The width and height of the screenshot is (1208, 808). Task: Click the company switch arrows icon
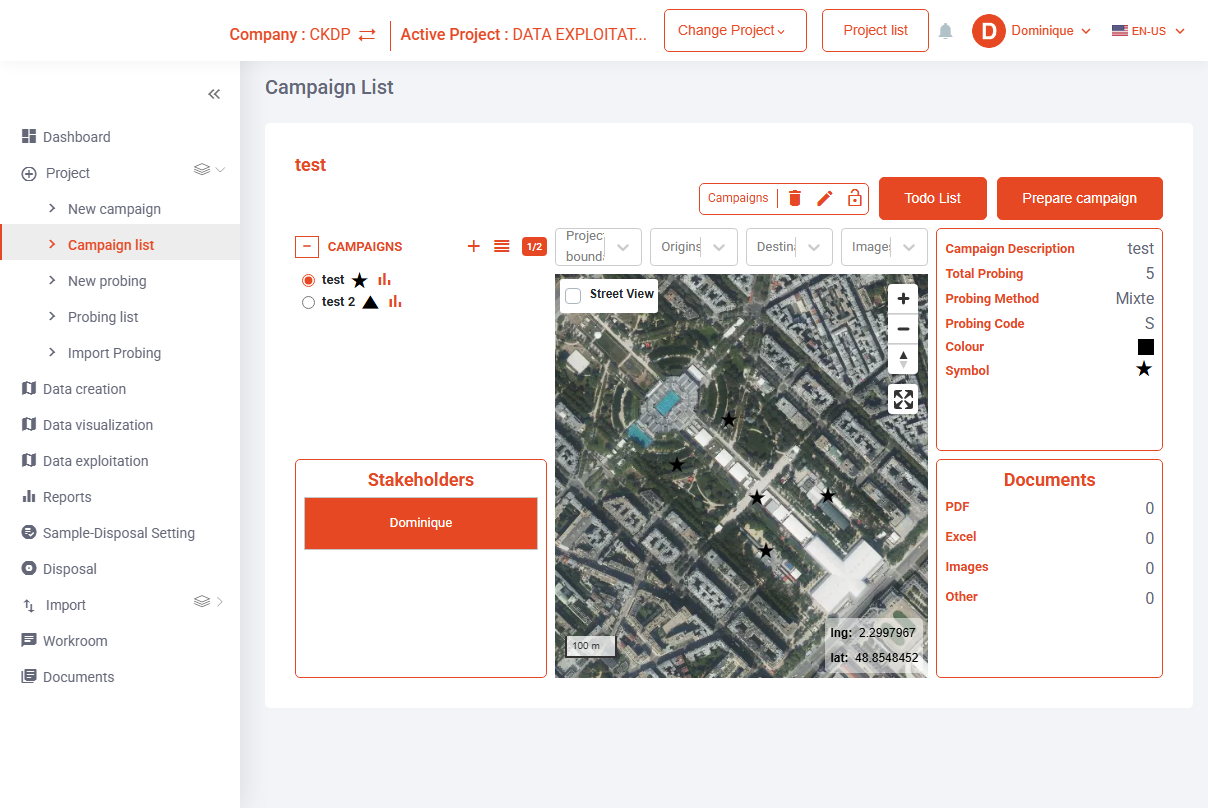click(367, 34)
